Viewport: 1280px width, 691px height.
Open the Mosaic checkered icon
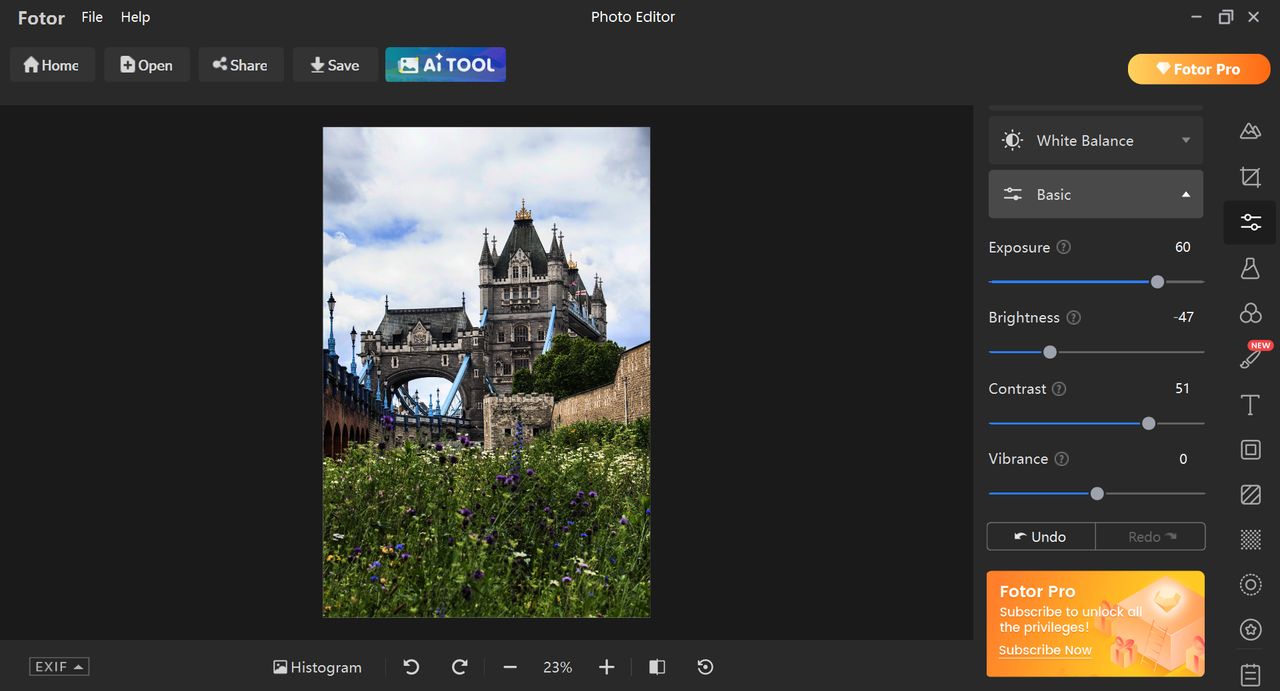[1250, 540]
